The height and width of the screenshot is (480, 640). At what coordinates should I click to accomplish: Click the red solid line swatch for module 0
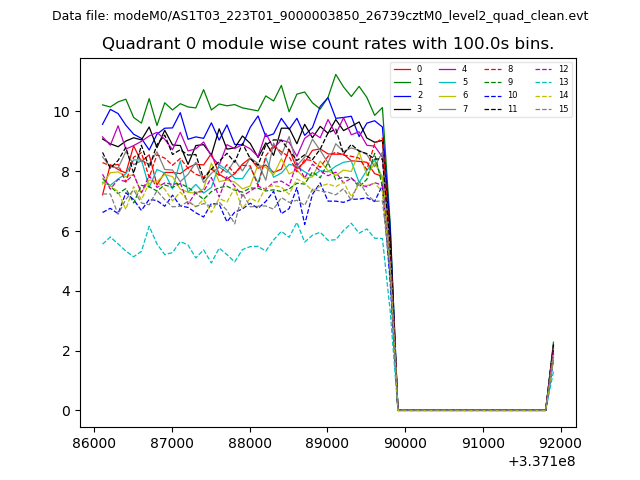(x=402, y=69)
